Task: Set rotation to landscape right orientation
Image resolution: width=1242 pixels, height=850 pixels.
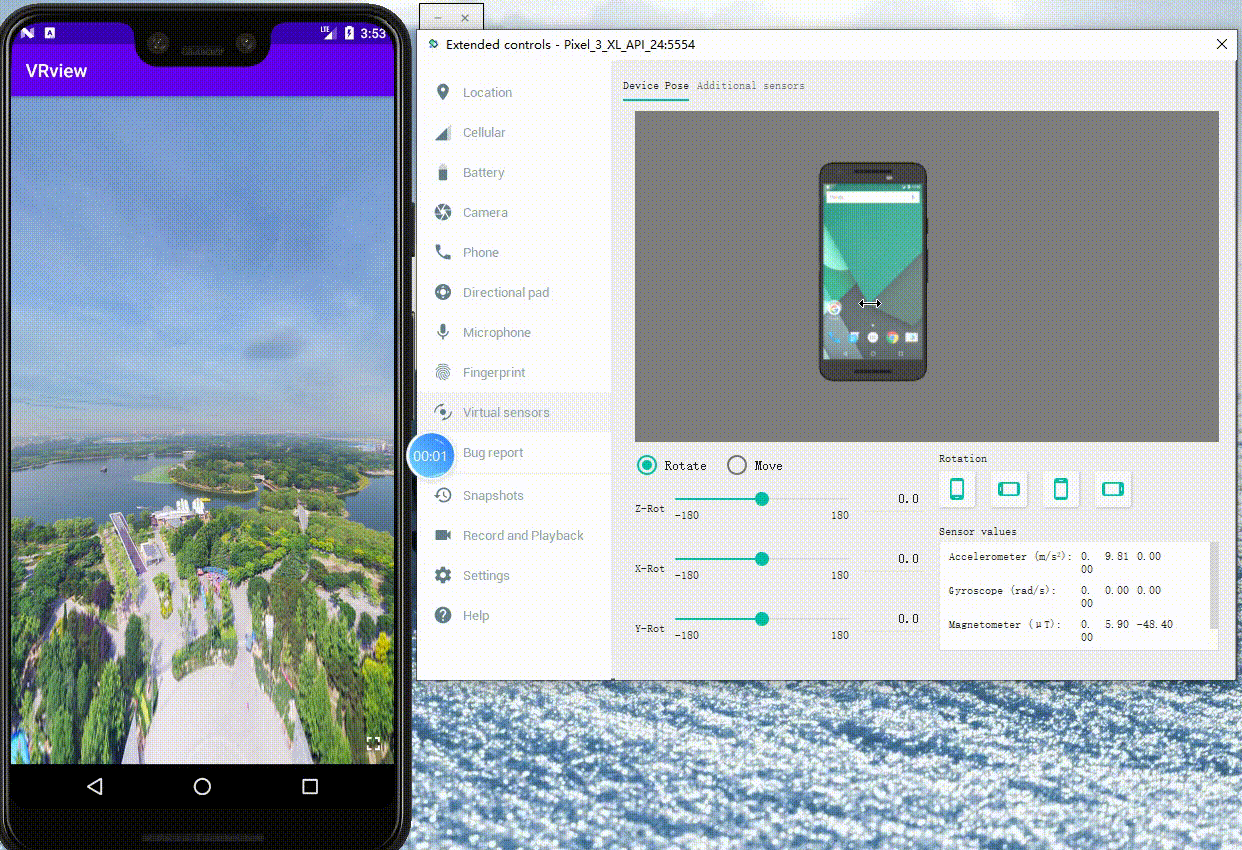Action: [1113, 489]
